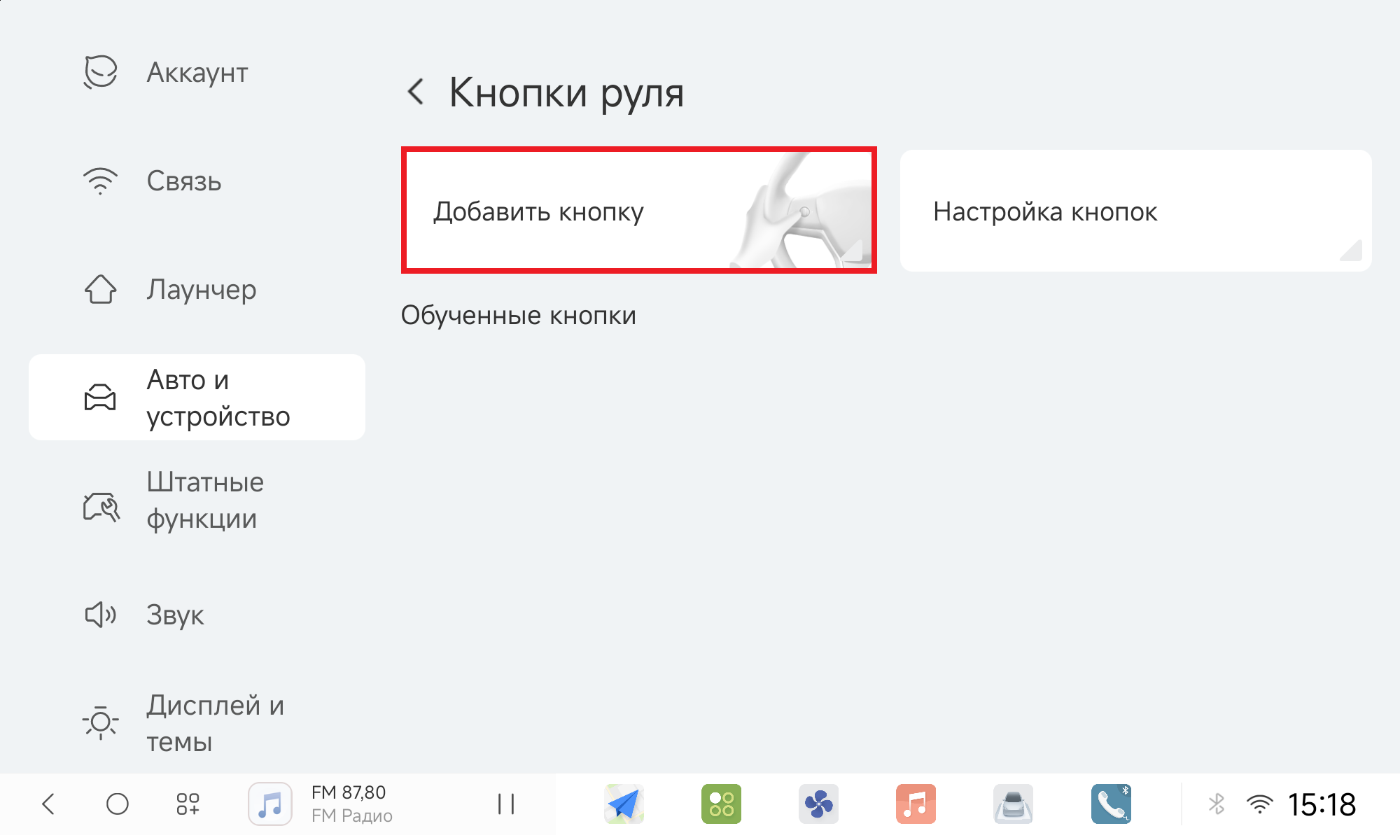Open the FM 87,80 station text
The height and width of the screenshot is (840, 1400).
coord(349,792)
